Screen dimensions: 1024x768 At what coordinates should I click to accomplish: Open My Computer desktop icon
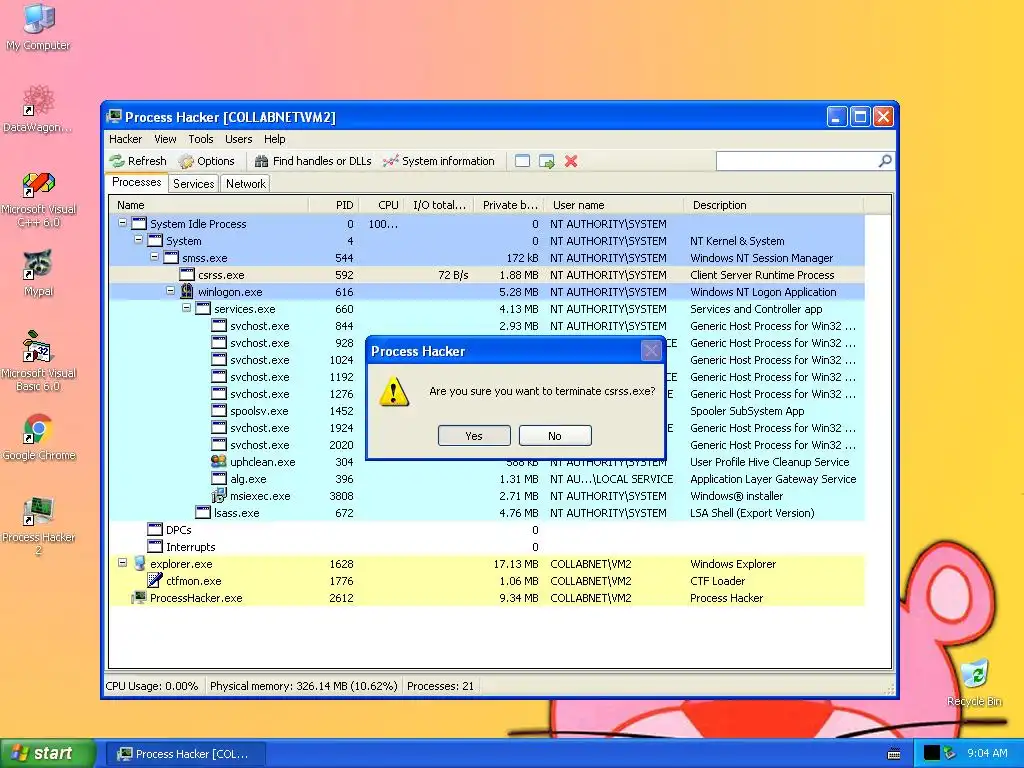point(39,26)
